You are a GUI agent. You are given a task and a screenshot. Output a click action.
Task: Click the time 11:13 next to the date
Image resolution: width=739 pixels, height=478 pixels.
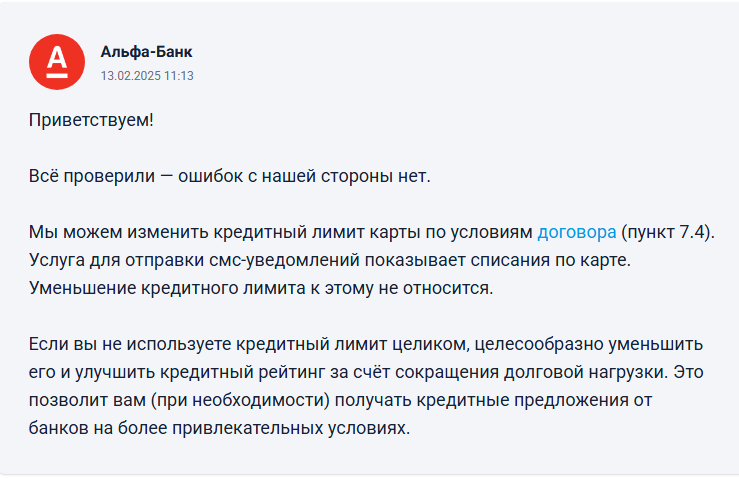coord(181,75)
